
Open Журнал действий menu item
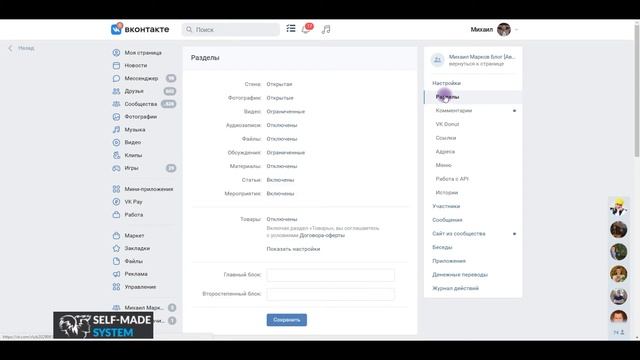(456, 288)
